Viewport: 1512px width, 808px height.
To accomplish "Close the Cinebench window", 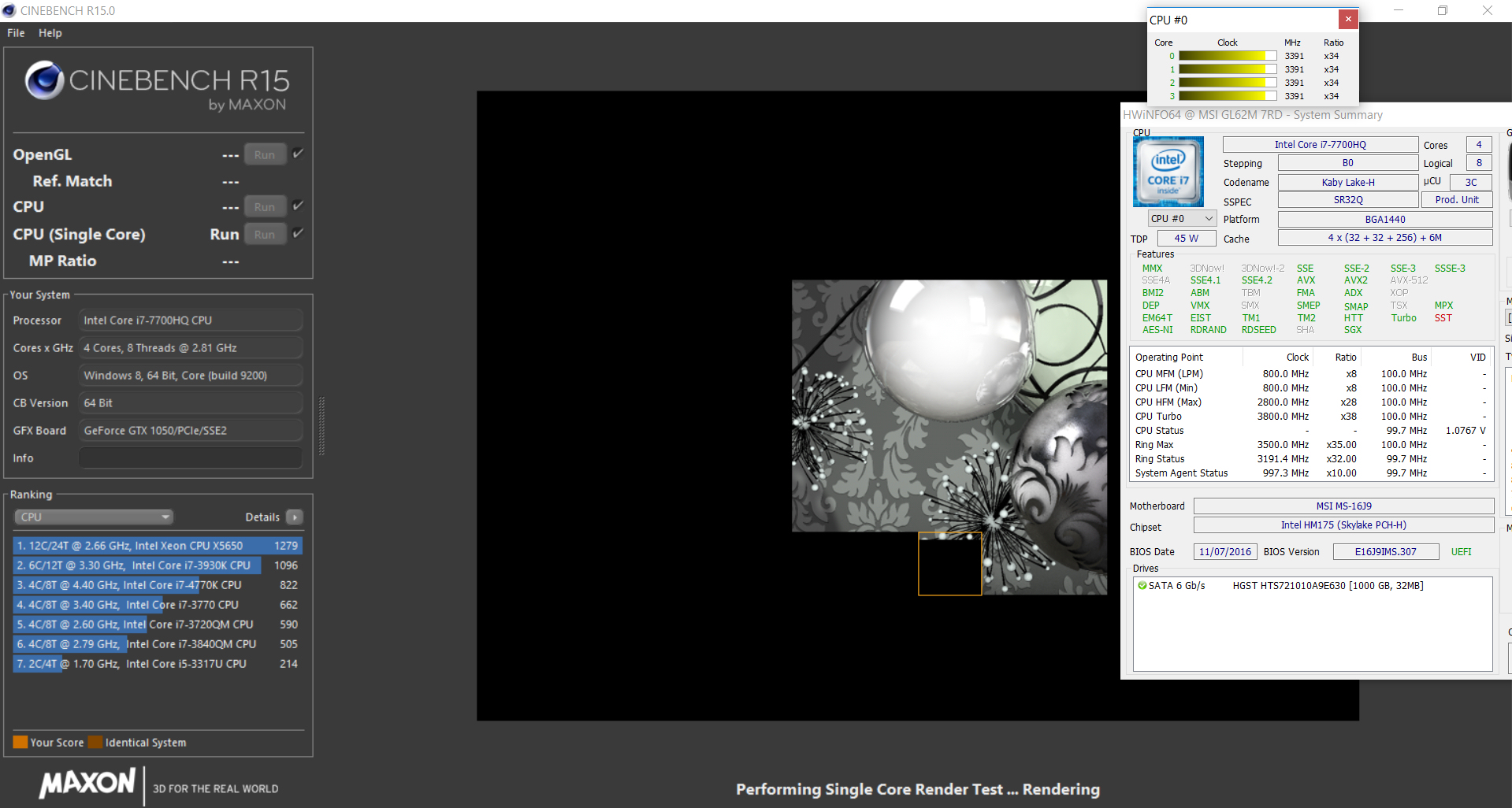I will [x=1488, y=10].
